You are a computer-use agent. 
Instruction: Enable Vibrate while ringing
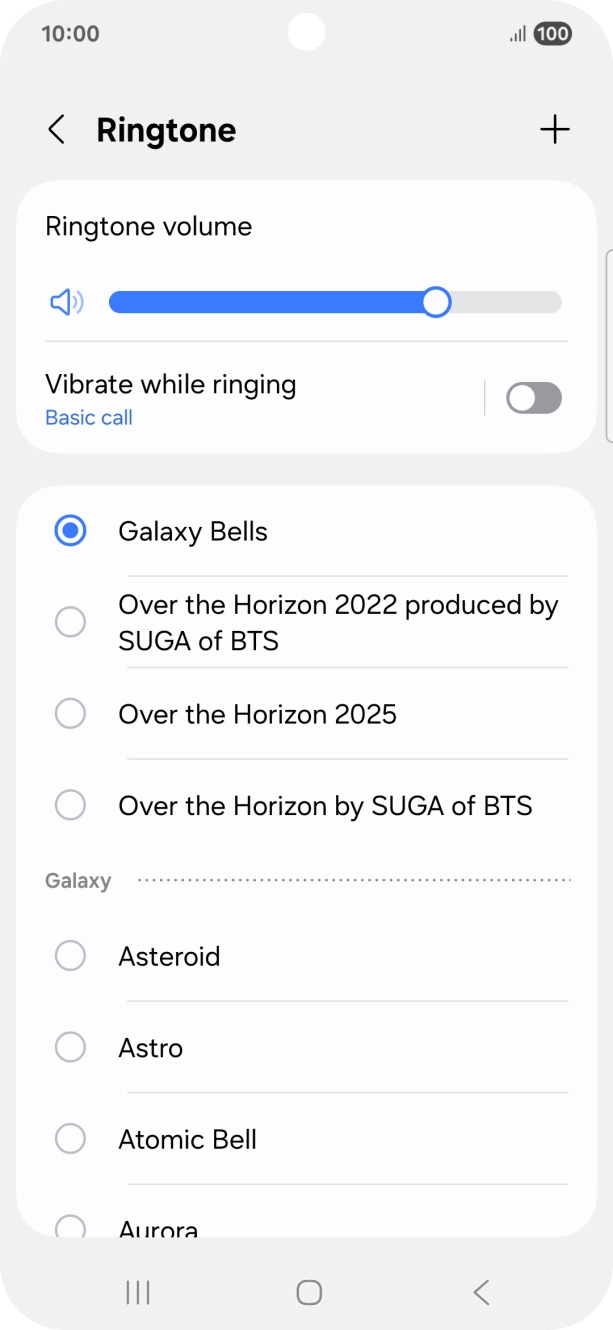point(533,398)
